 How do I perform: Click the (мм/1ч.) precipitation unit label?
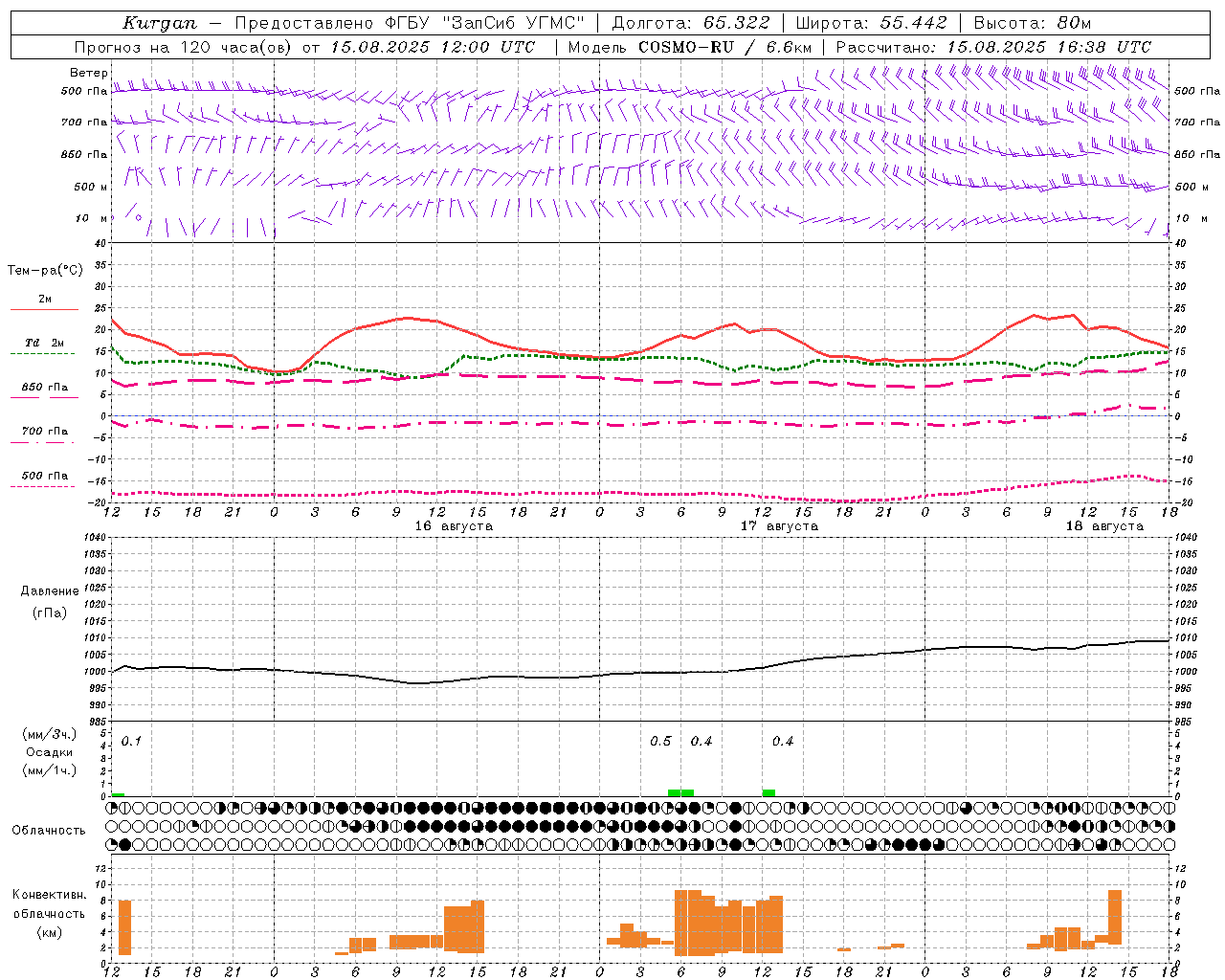tap(50, 770)
